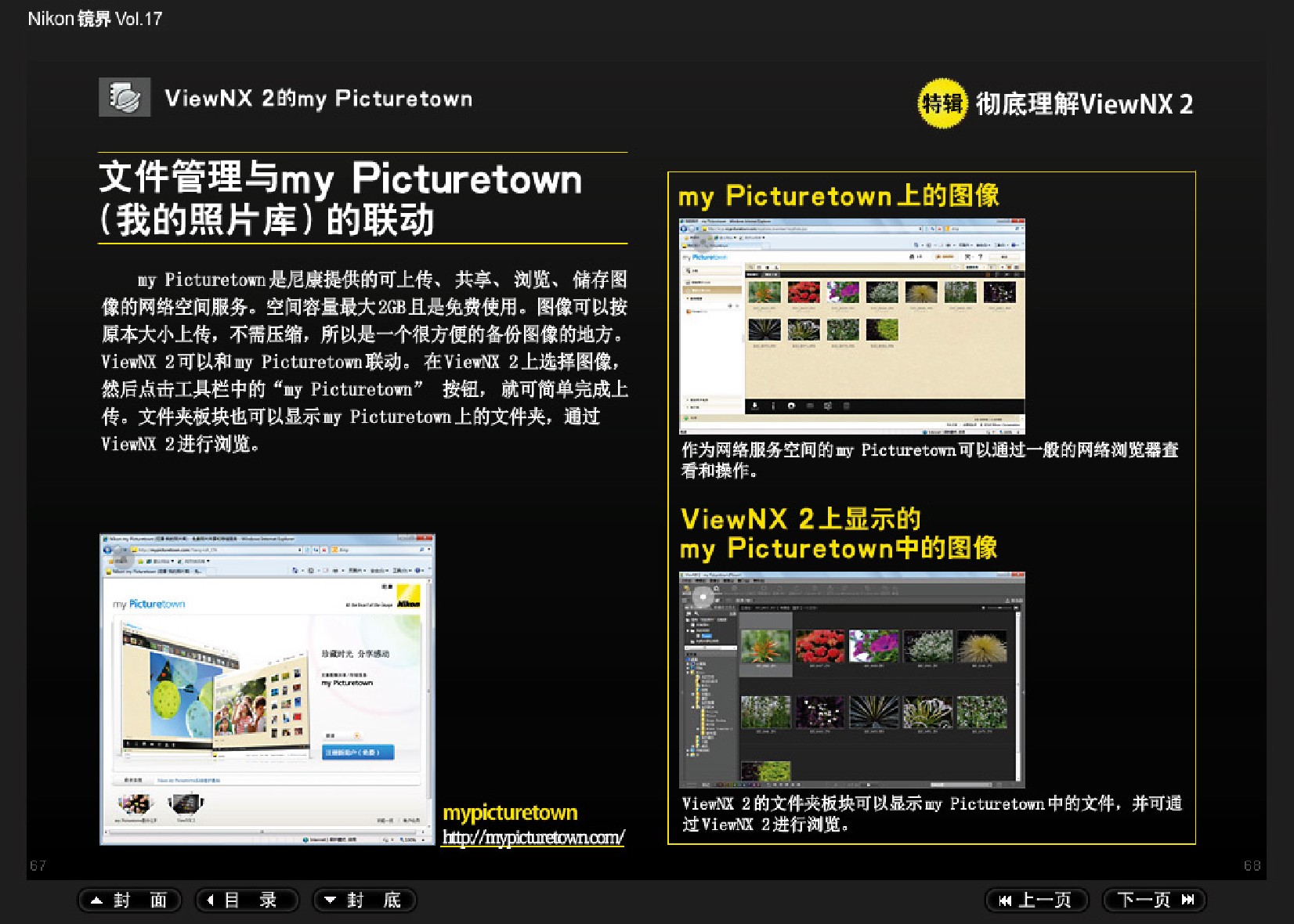Click caption 作为网络服务空间的my Picturetown
1294x924 pixels.
pyautogui.click(x=819, y=449)
